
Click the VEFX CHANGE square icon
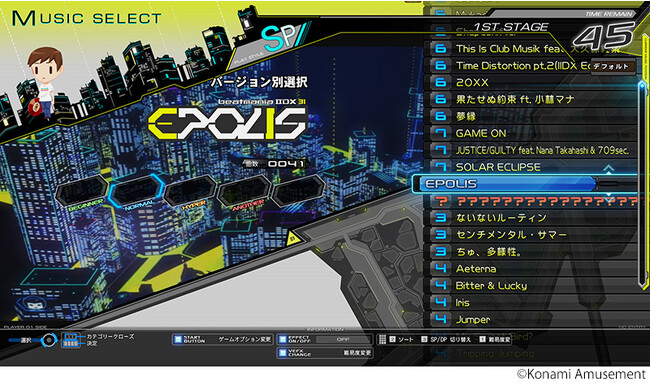pos(282,353)
